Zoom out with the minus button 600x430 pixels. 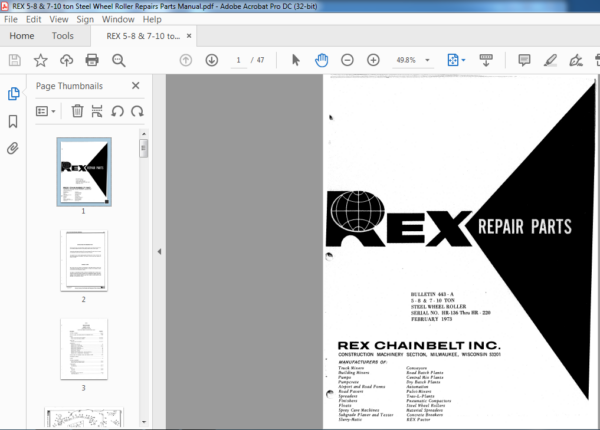347,60
